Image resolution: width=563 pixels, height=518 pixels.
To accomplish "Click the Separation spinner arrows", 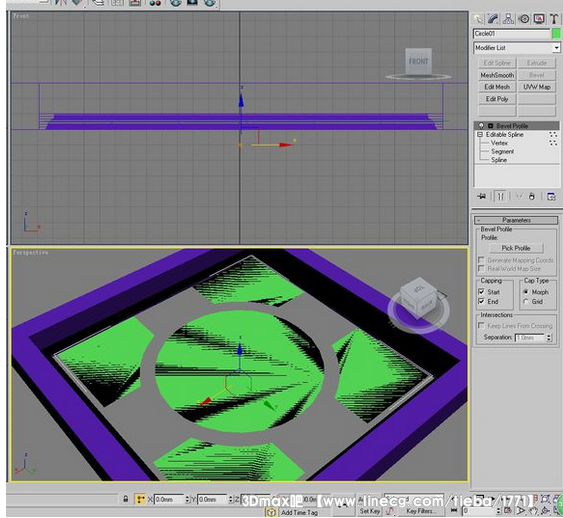I will pyautogui.click(x=549, y=337).
